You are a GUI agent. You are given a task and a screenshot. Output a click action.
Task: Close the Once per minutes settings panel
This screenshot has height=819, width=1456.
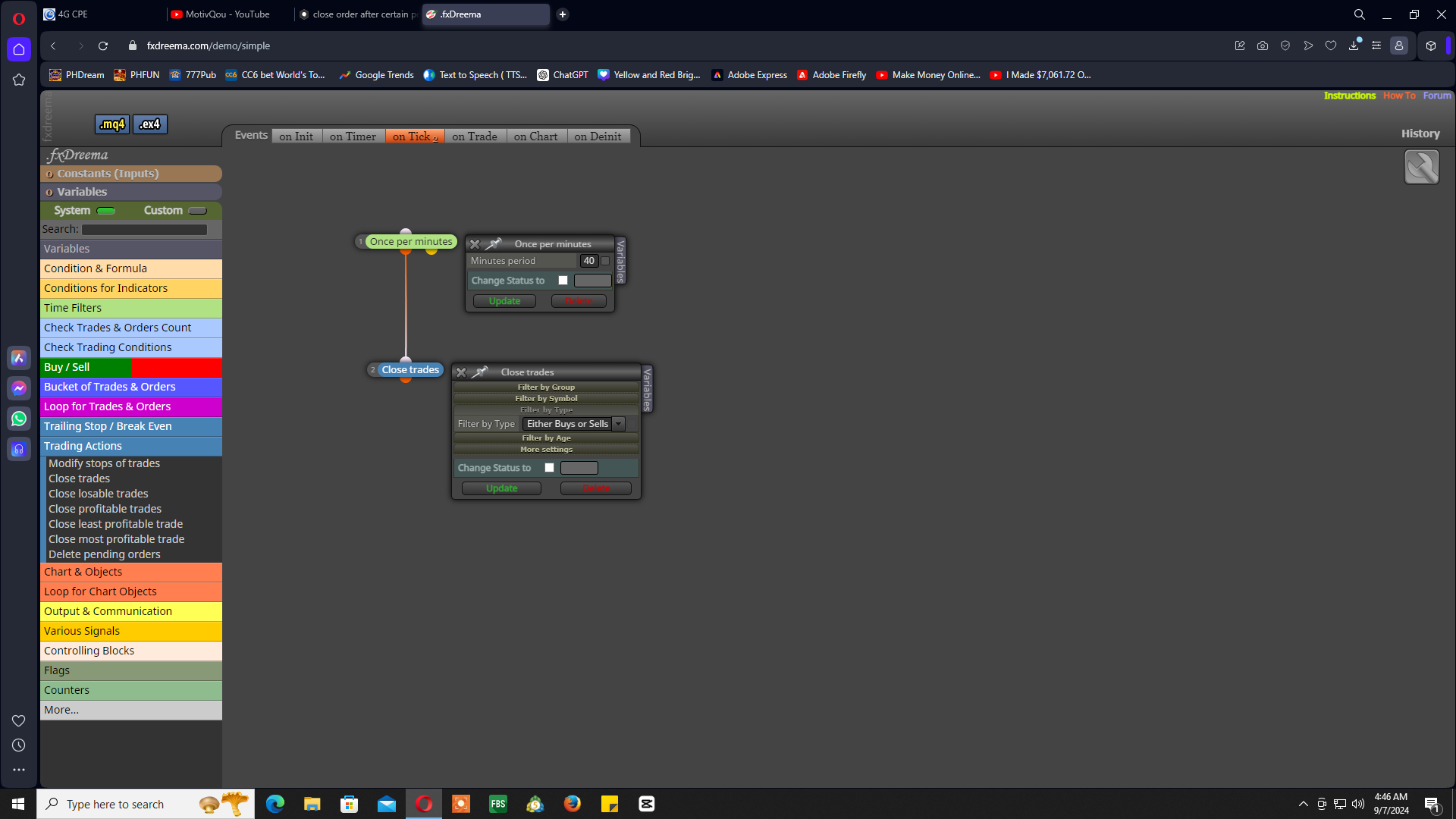(475, 244)
